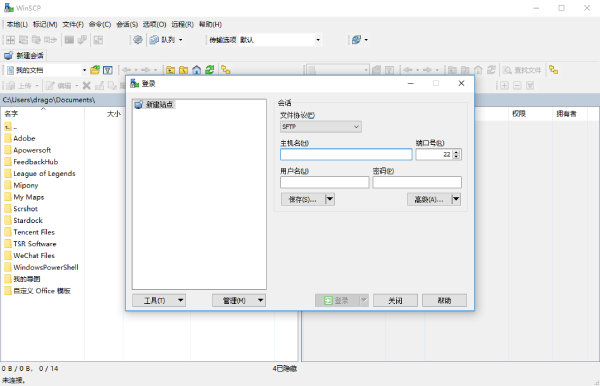Expand the Save (保存) button dropdown arrow
The width and height of the screenshot is (600, 386).
[330, 199]
